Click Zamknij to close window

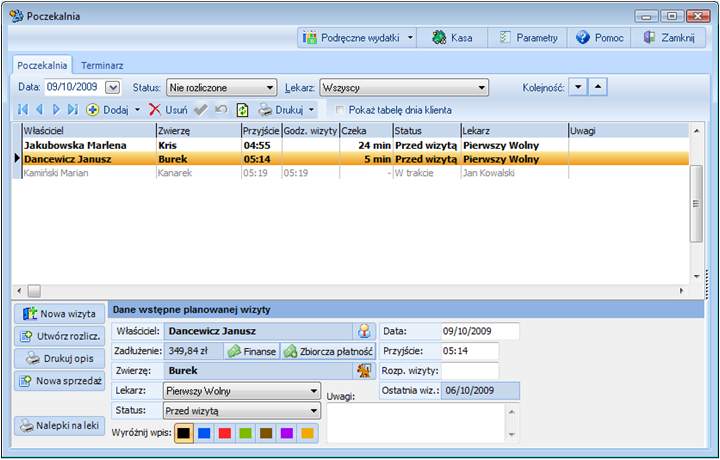tap(669, 38)
